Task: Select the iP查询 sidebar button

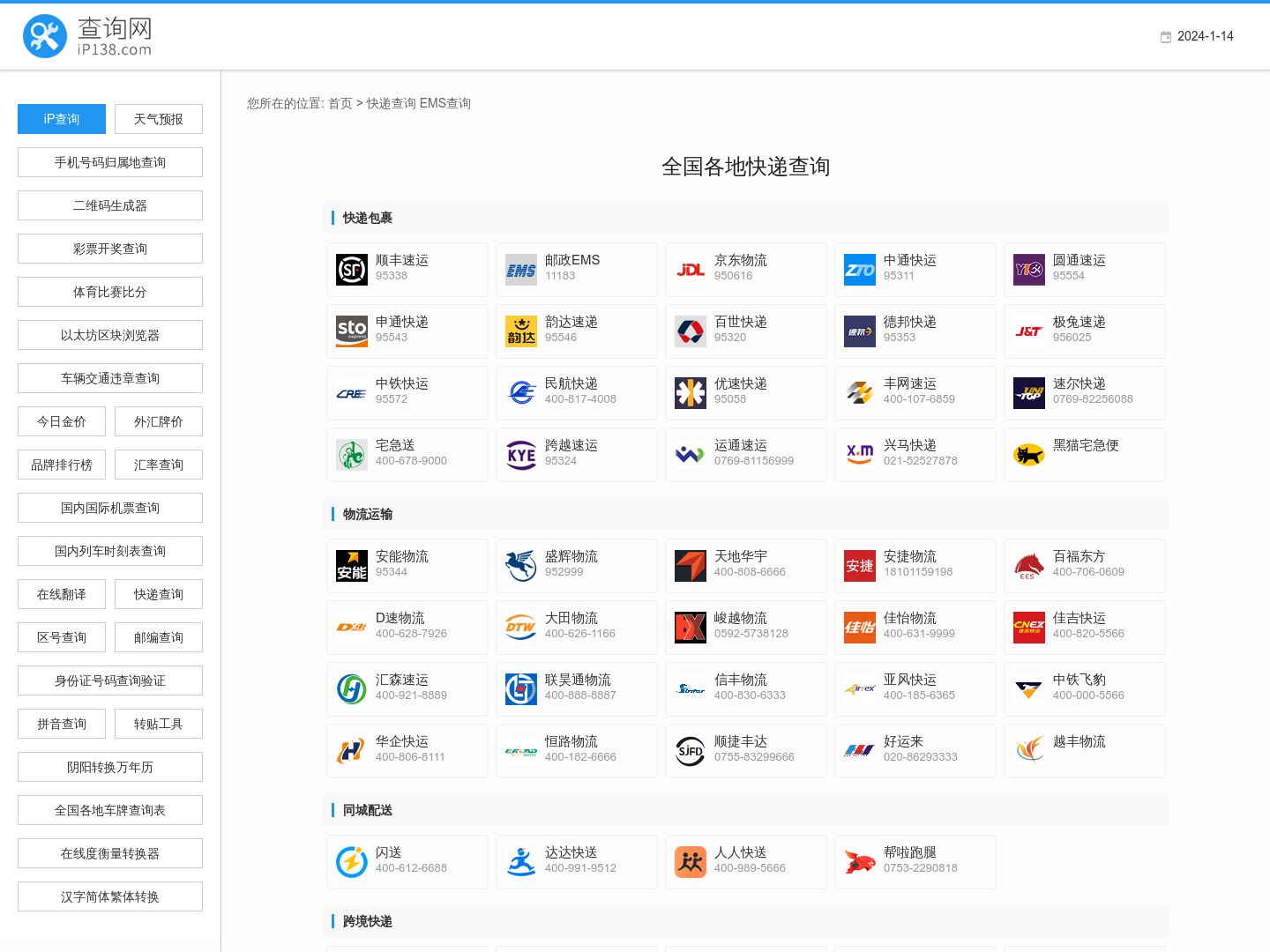Action: pos(62,119)
